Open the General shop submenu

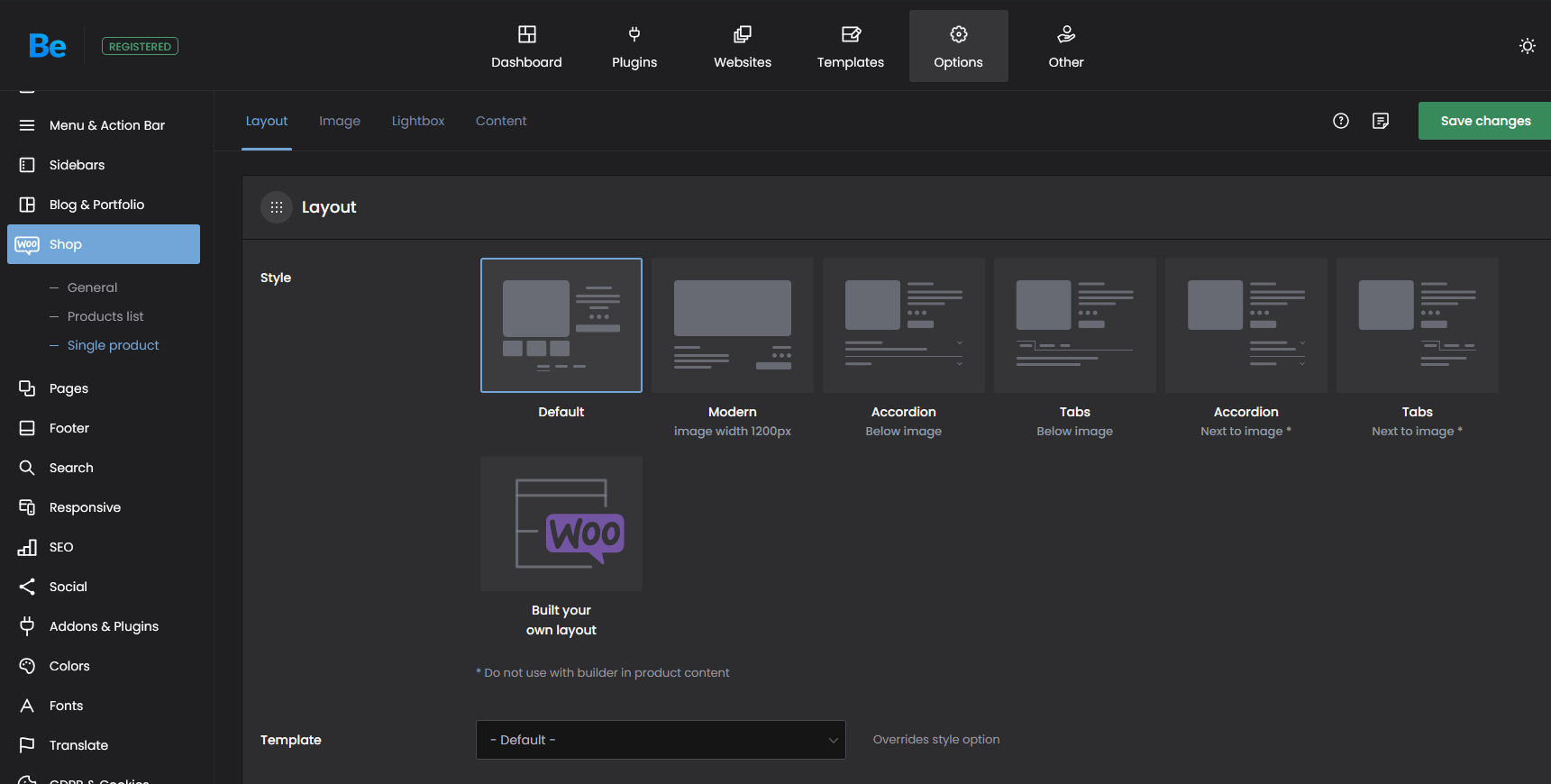click(x=92, y=287)
